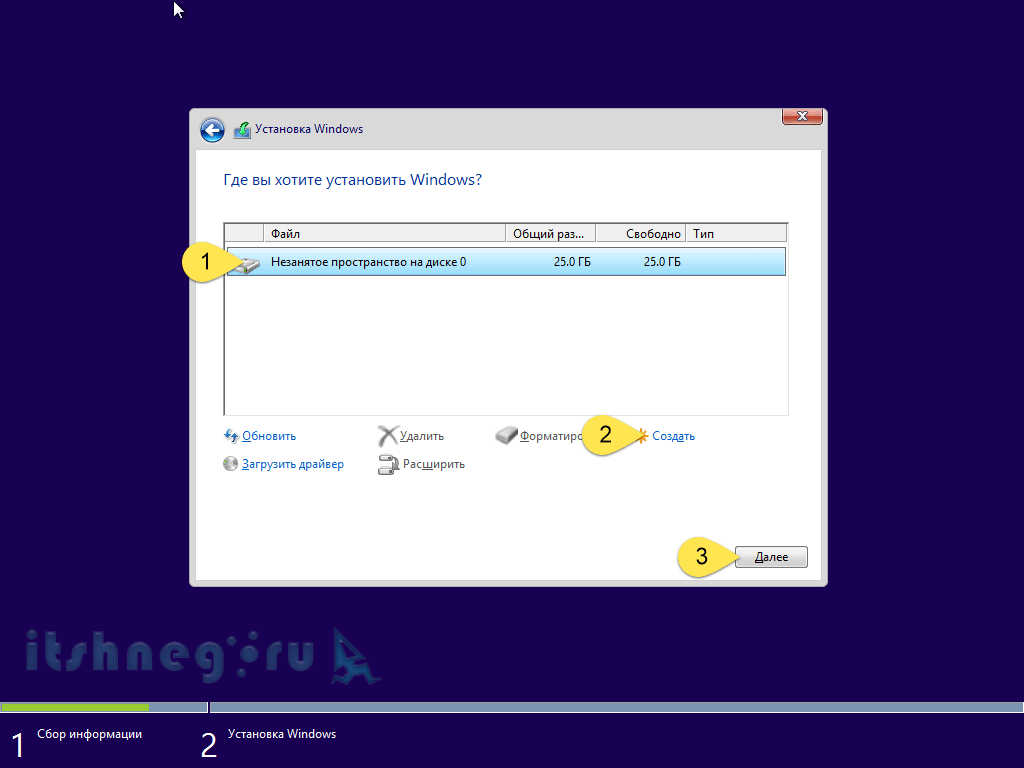Click the Общий раз... column header

tap(551, 233)
